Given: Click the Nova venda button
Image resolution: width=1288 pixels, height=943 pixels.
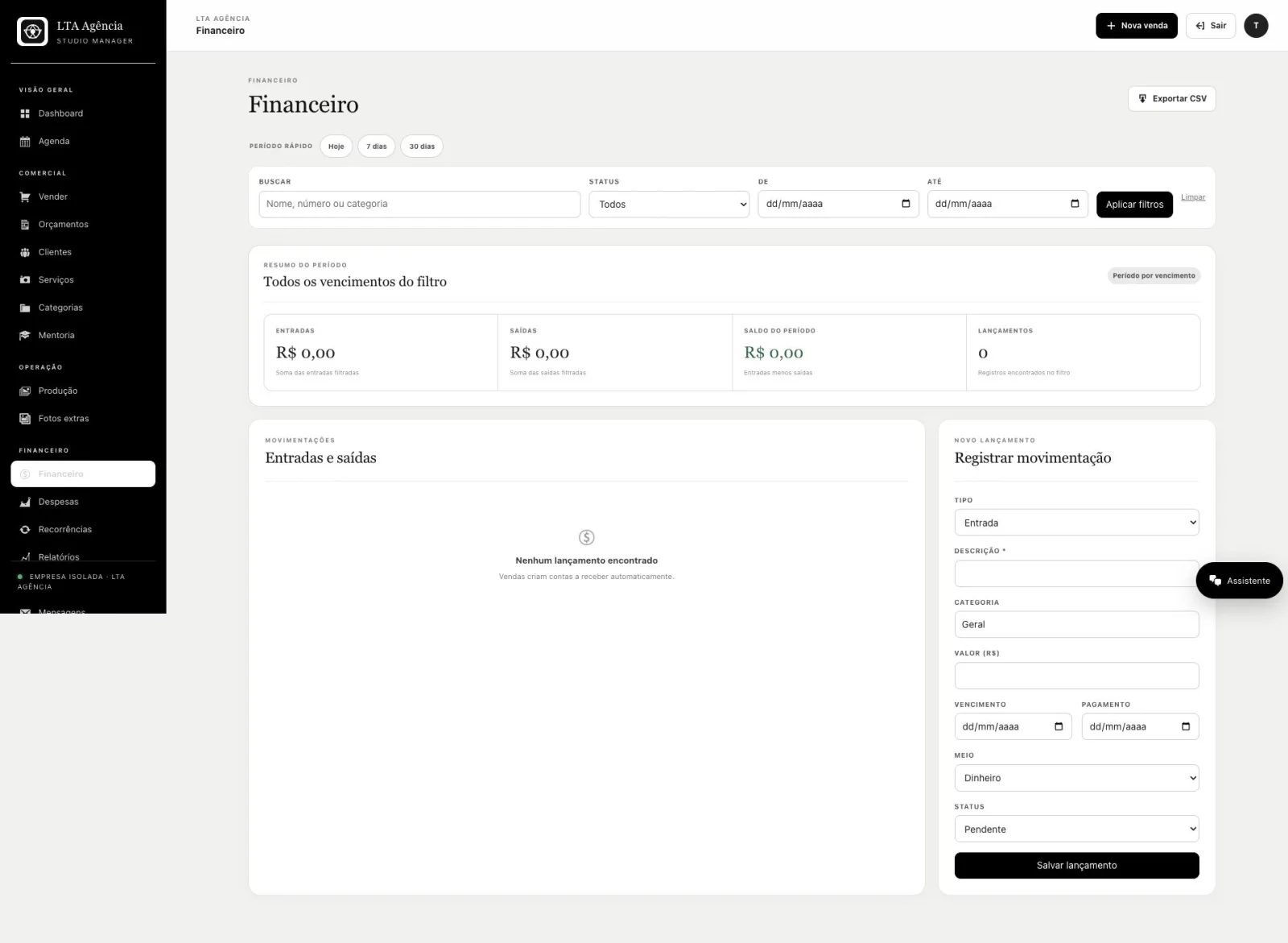Looking at the screenshot, I should click(1137, 26).
